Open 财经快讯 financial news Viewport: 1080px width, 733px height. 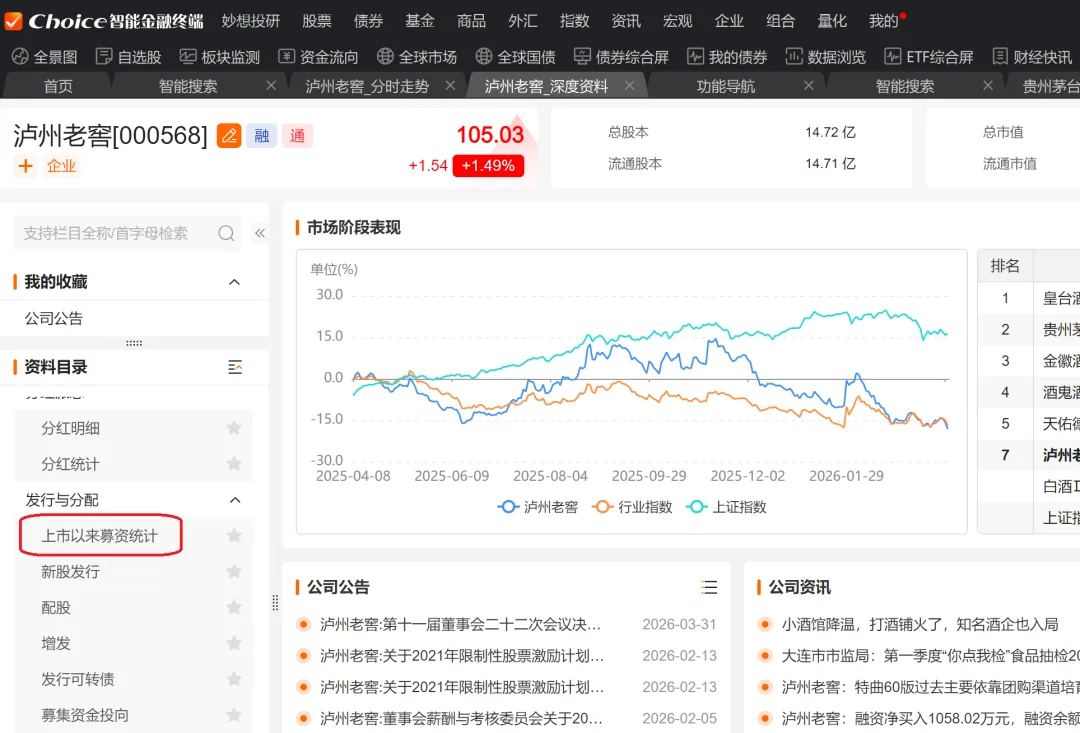[1032, 57]
